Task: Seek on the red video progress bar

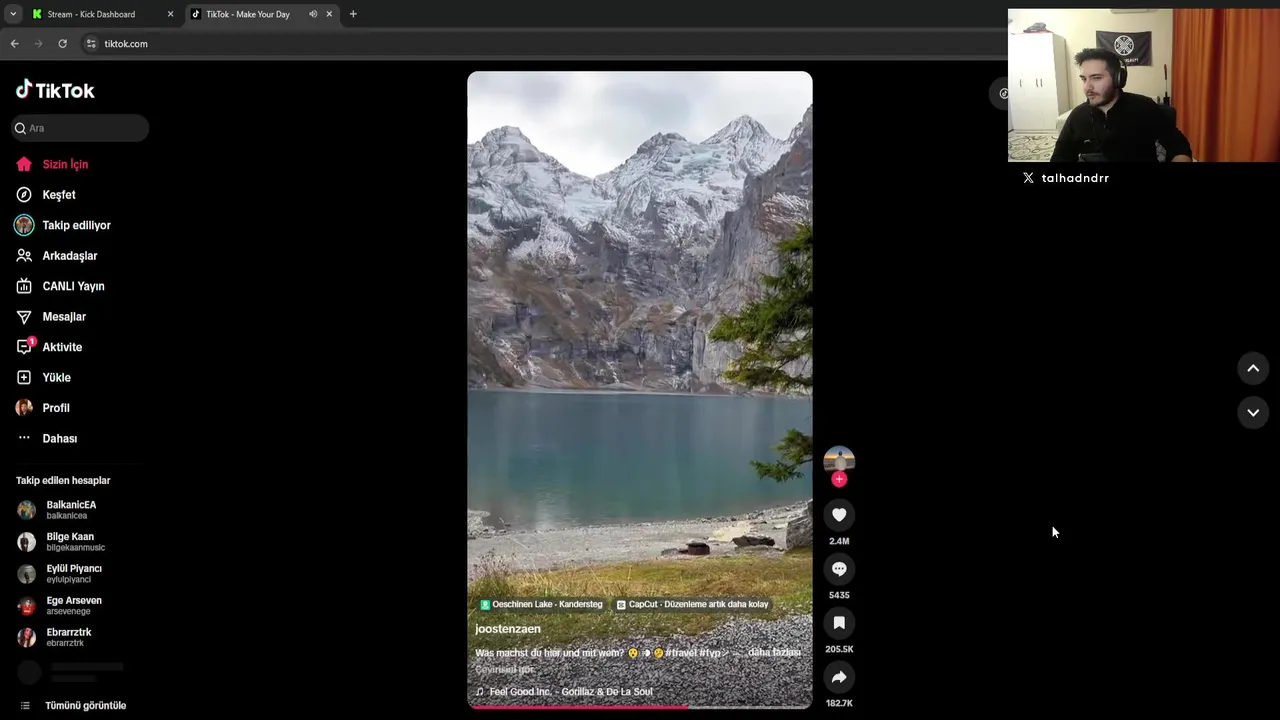Action: point(640,706)
